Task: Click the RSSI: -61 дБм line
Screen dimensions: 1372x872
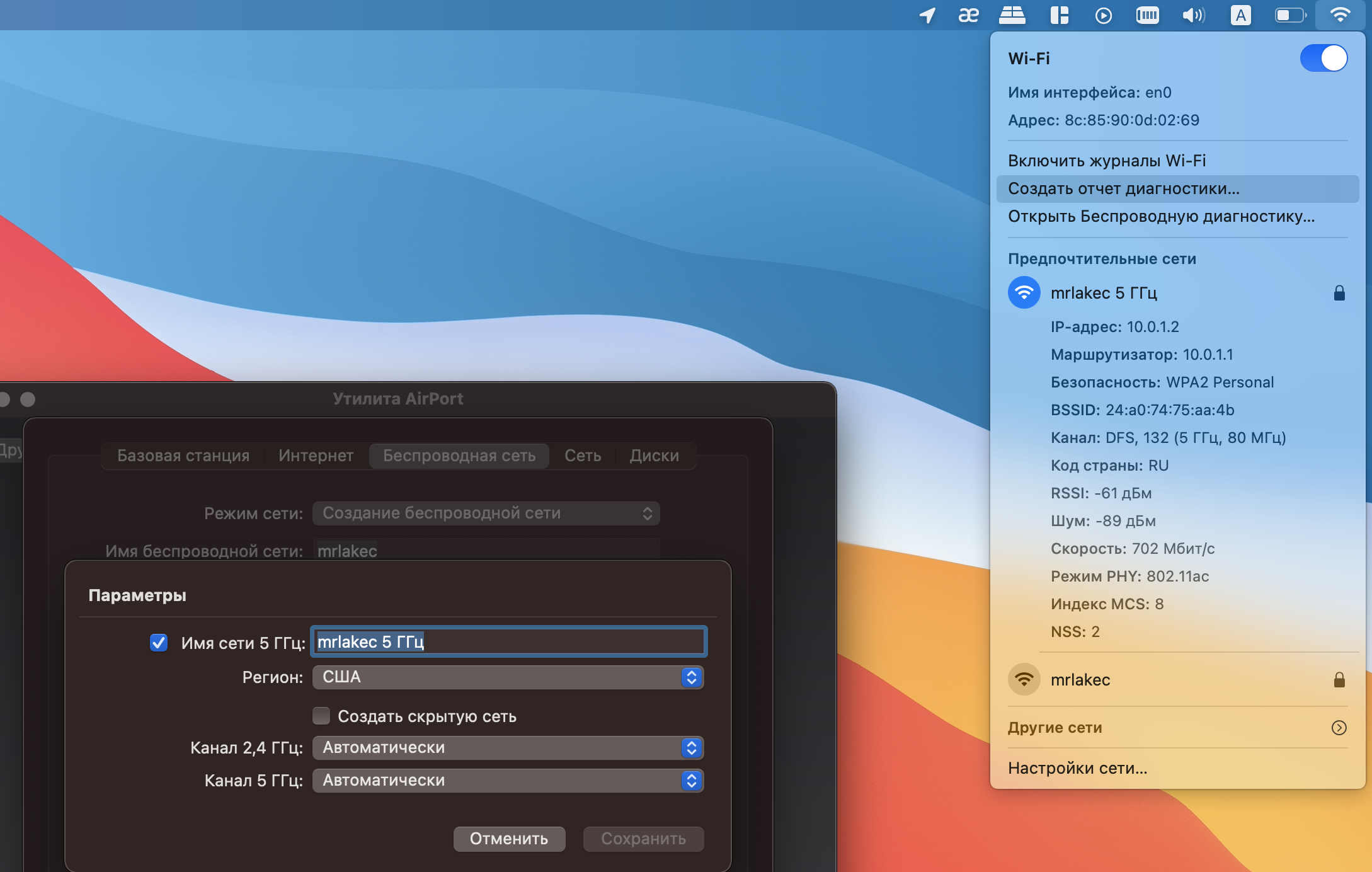Action: click(x=1101, y=493)
